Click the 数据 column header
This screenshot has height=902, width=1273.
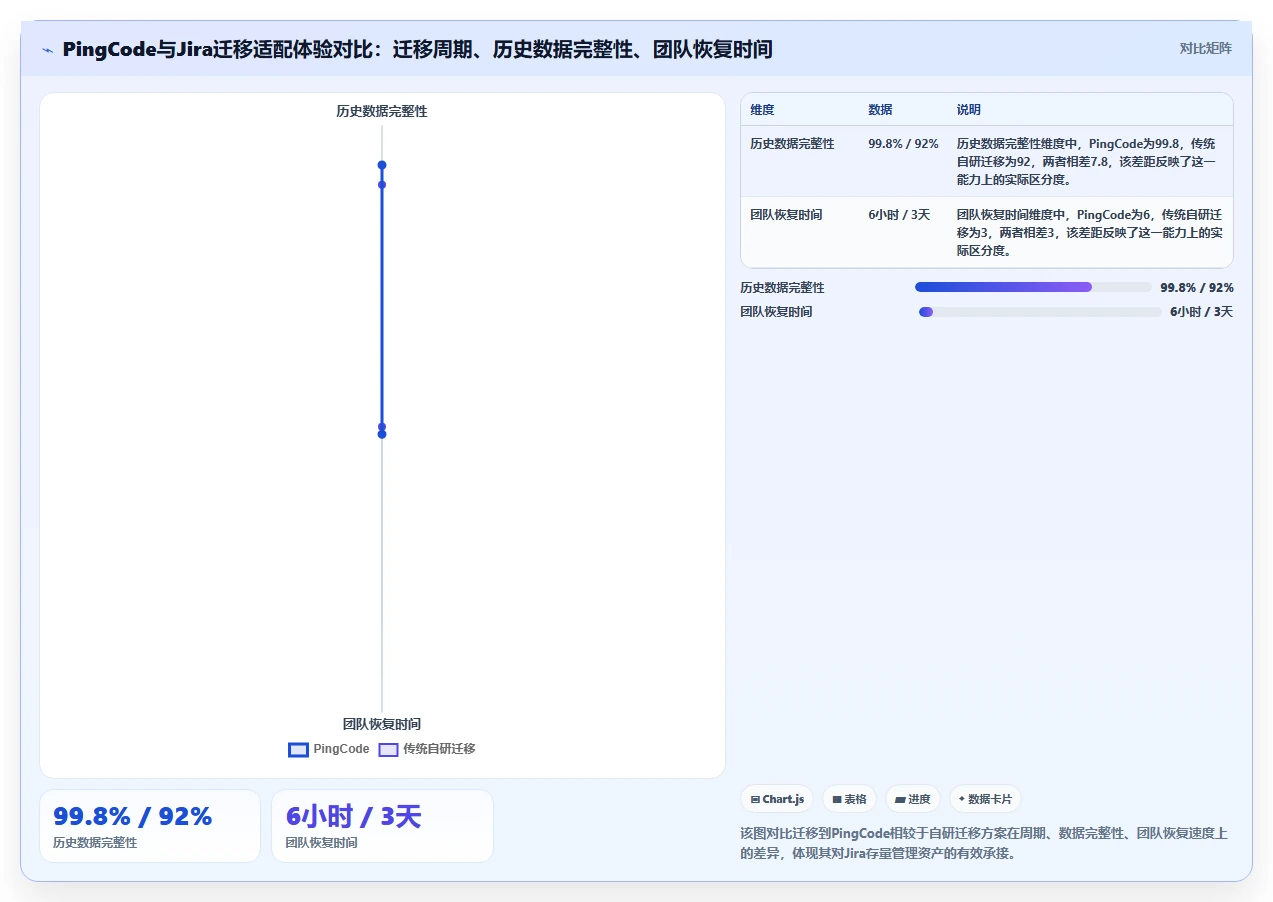[x=880, y=110]
